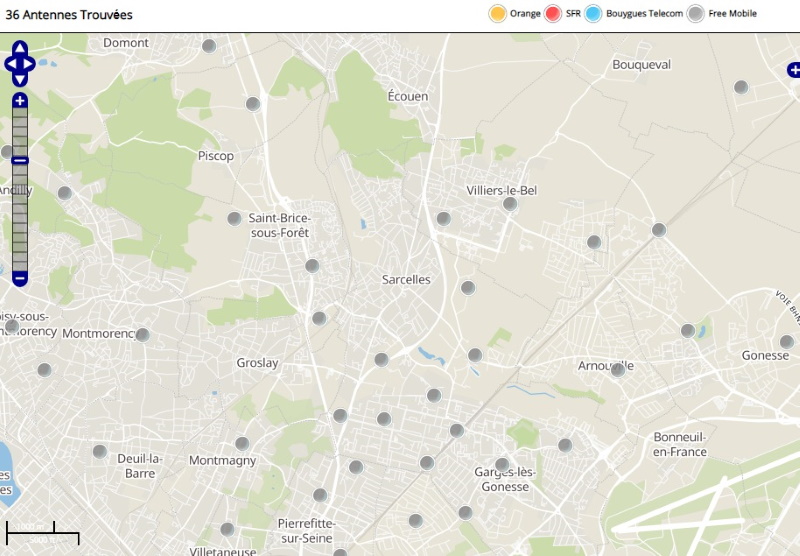Toggle the Free Mobile operator filter
800x556 pixels.
click(696, 14)
